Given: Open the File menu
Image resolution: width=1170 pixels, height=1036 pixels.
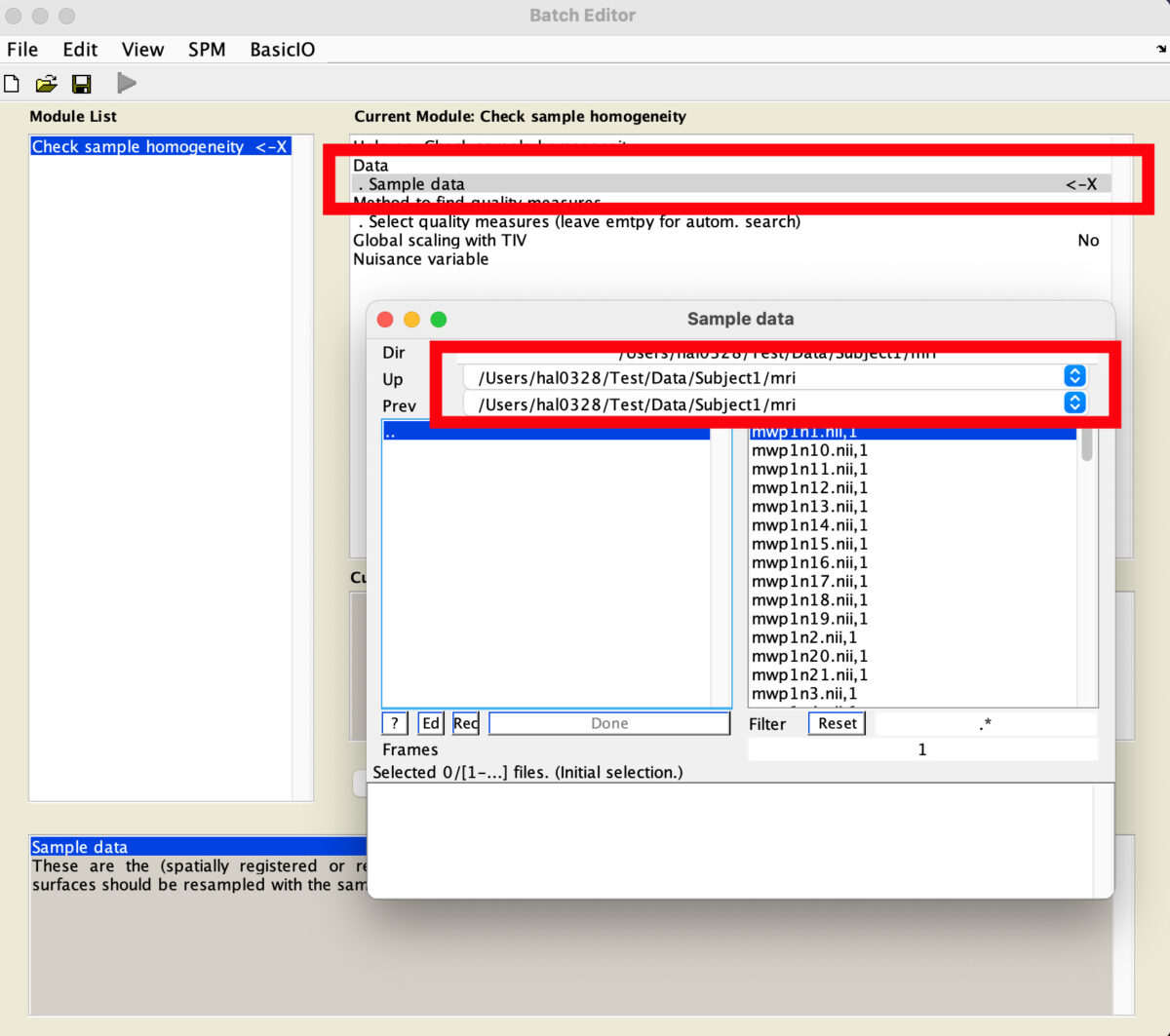Looking at the screenshot, I should pos(22,50).
